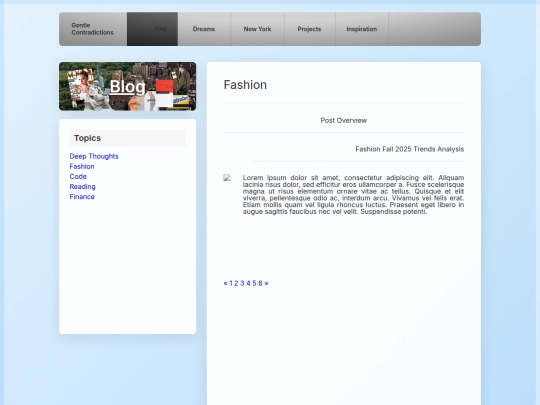
Task: Go to page 4
Action: [248, 283]
